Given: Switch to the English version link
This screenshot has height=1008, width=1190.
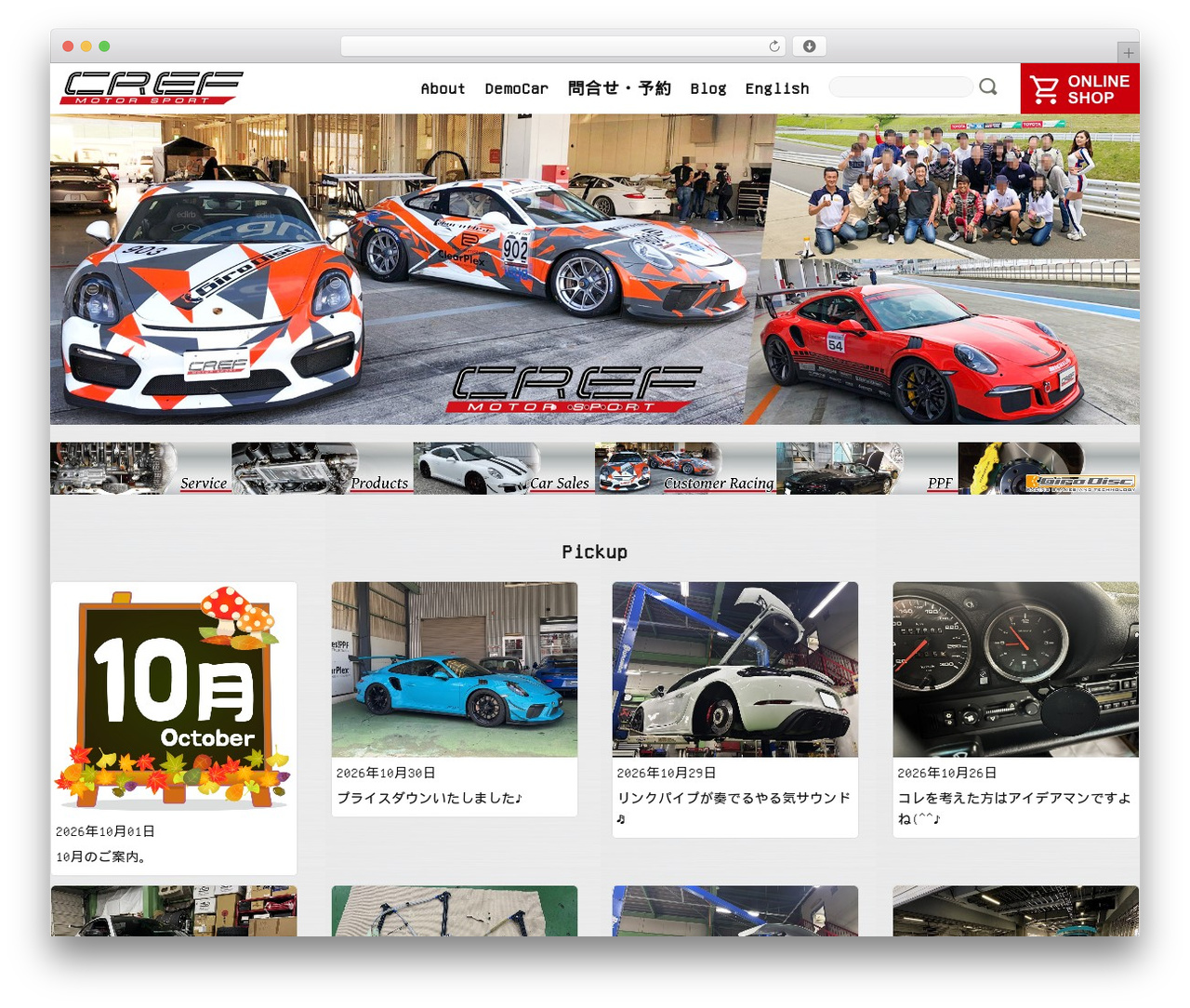Looking at the screenshot, I should click(x=776, y=88).
